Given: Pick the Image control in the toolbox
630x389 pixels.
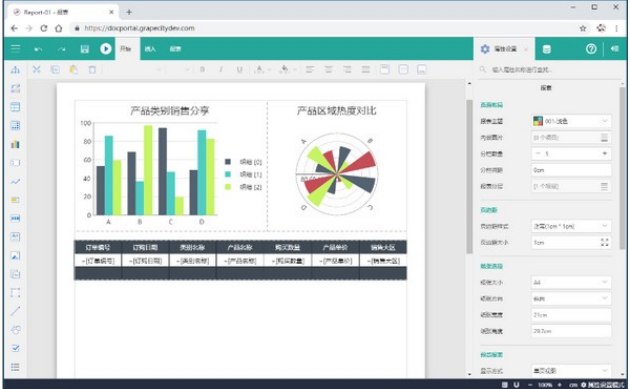Looking at the screenshot, I should pos(15,255).
